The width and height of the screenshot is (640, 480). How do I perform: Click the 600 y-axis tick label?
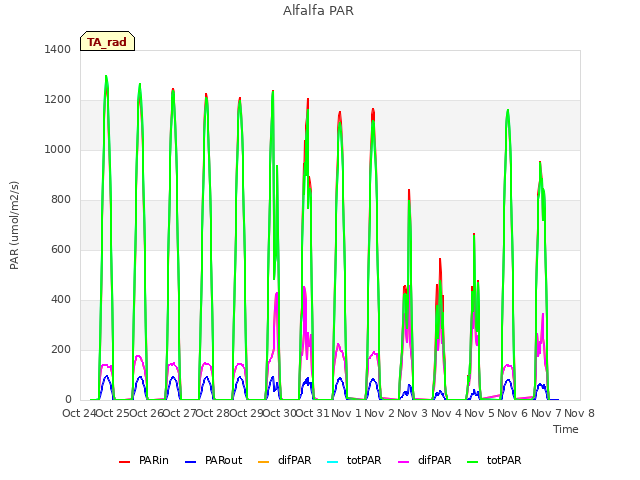pyautogui.click(x=61, y=249)
